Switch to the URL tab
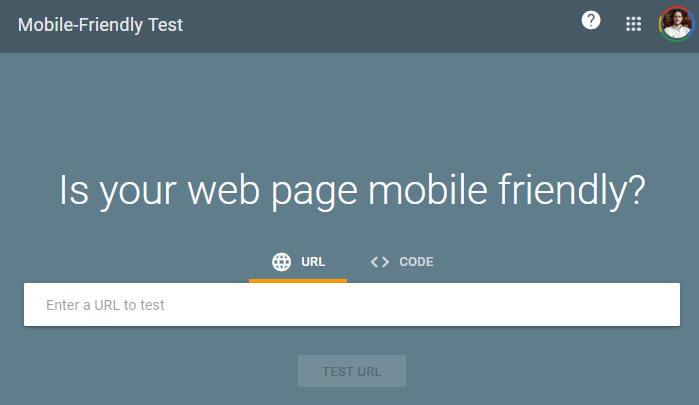 tap(298, 262)
